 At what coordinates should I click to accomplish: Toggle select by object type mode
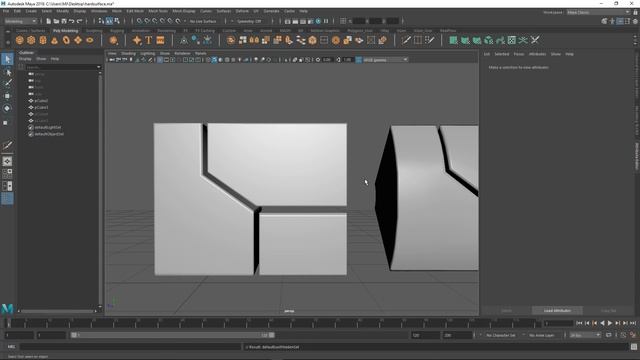click(x=109, y=21)
